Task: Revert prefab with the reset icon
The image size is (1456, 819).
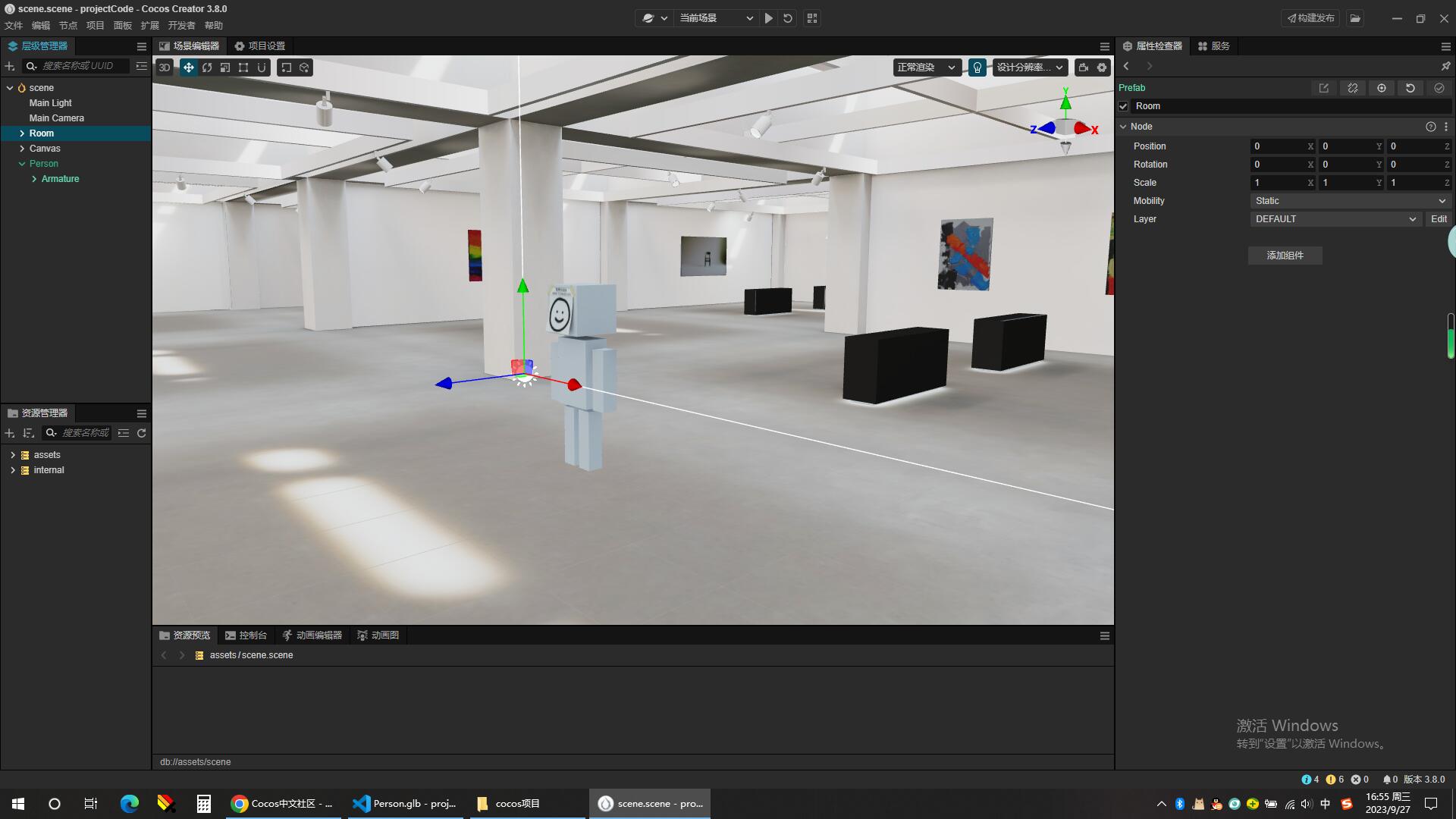Action: [x=1410, y=88]
